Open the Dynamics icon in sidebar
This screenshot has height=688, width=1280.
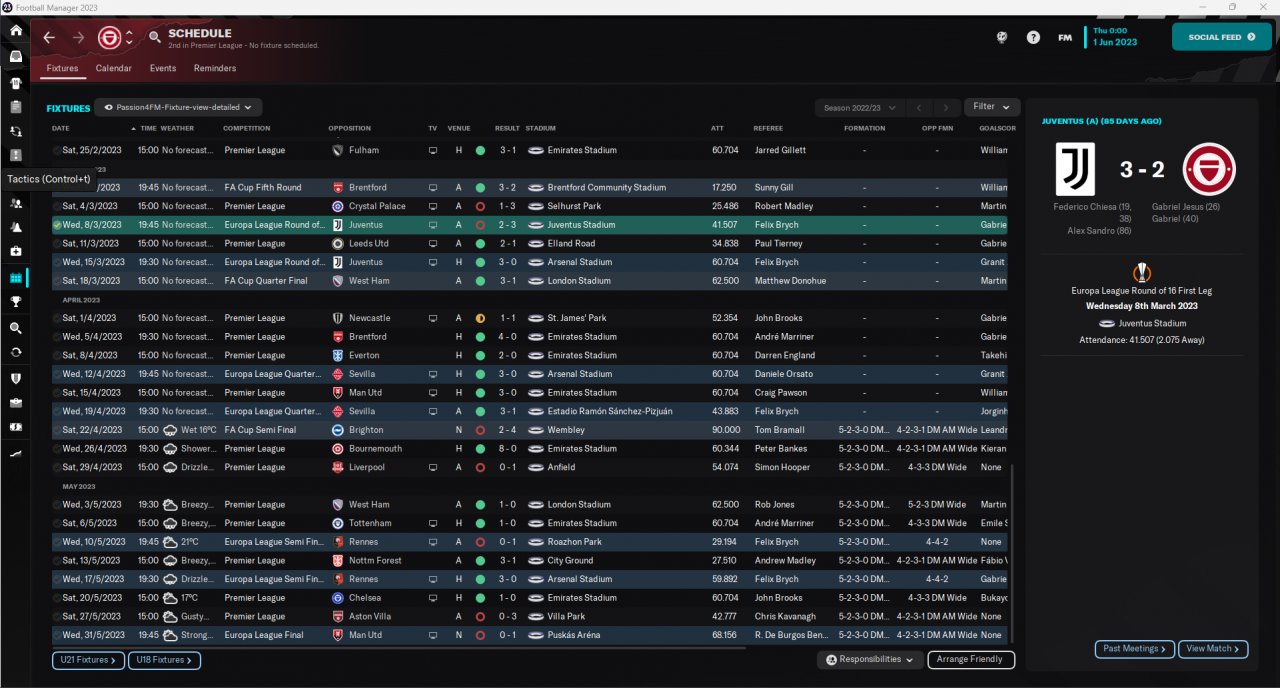pos(16,131)
